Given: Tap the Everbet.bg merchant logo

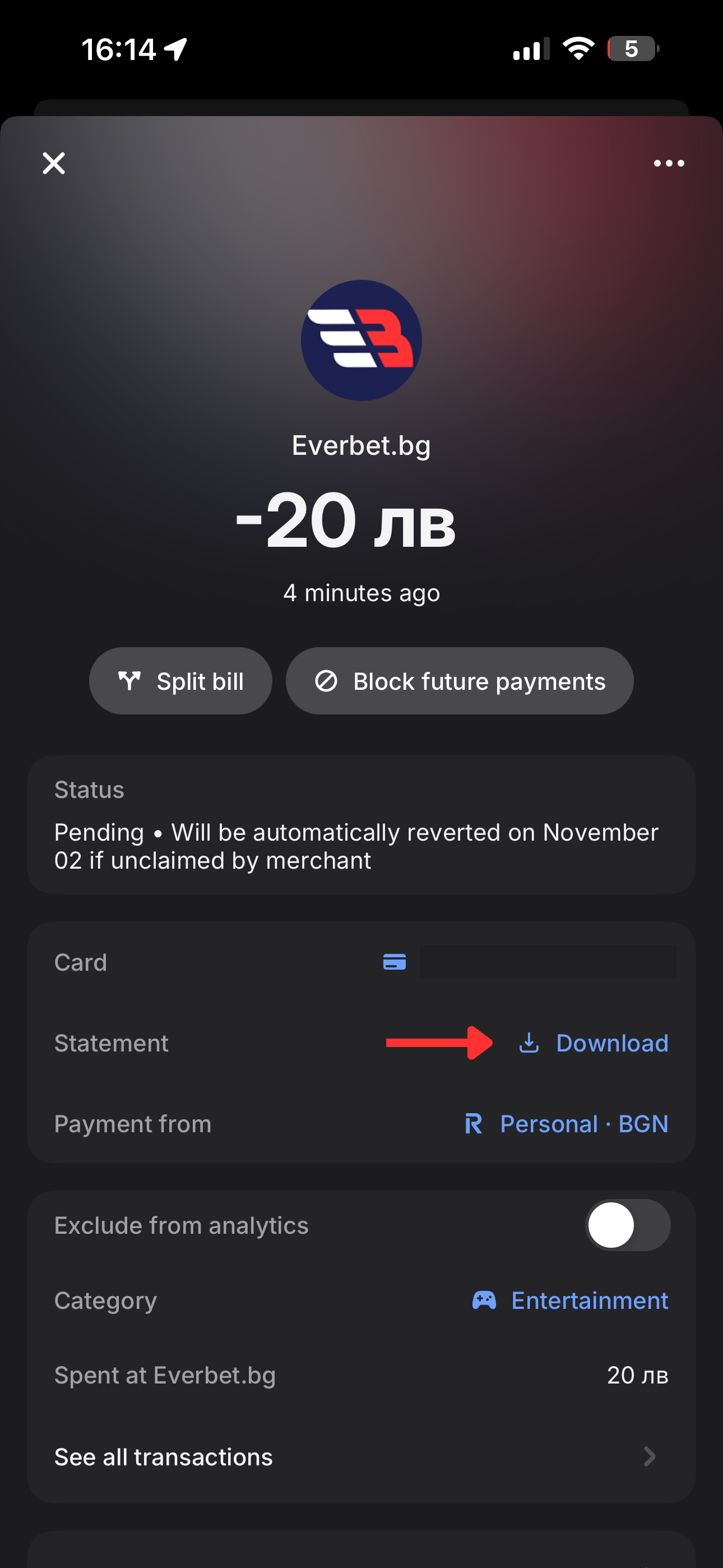Looking at the screenshot, I should click(361, 340).
